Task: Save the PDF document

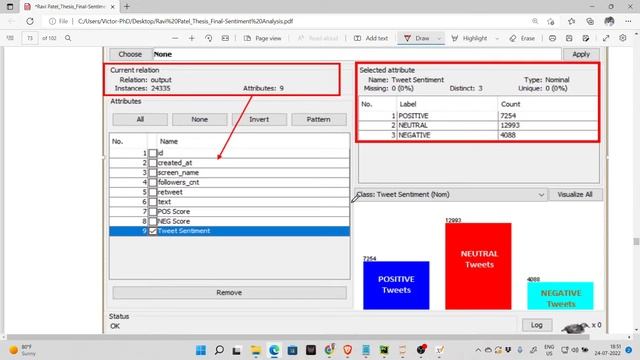Action: pyautogui.click(x=569, y=38)
